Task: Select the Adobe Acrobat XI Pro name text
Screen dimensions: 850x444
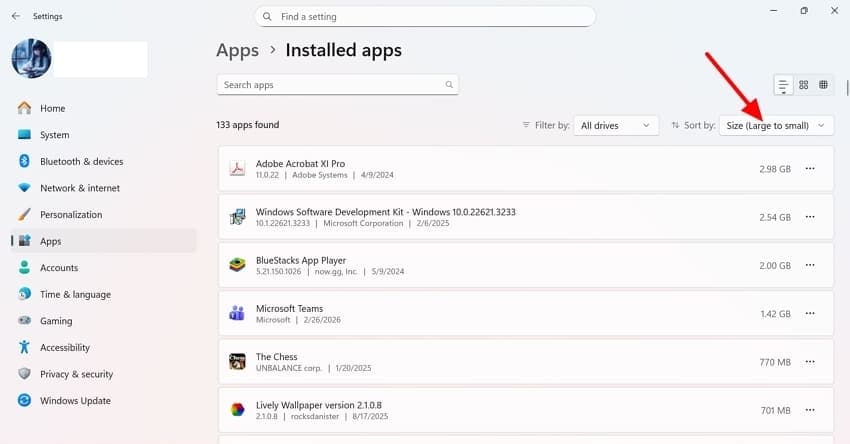Action: (x=300, y=163)
